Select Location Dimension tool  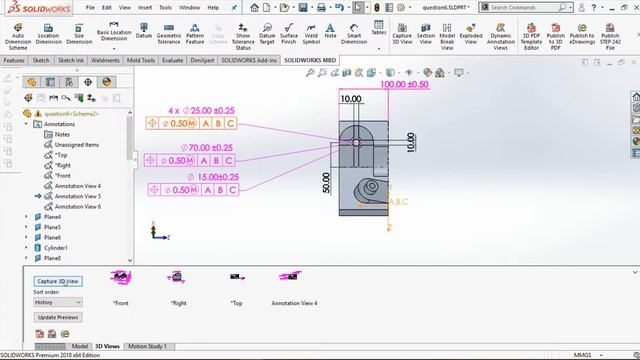tap(49, 33)
